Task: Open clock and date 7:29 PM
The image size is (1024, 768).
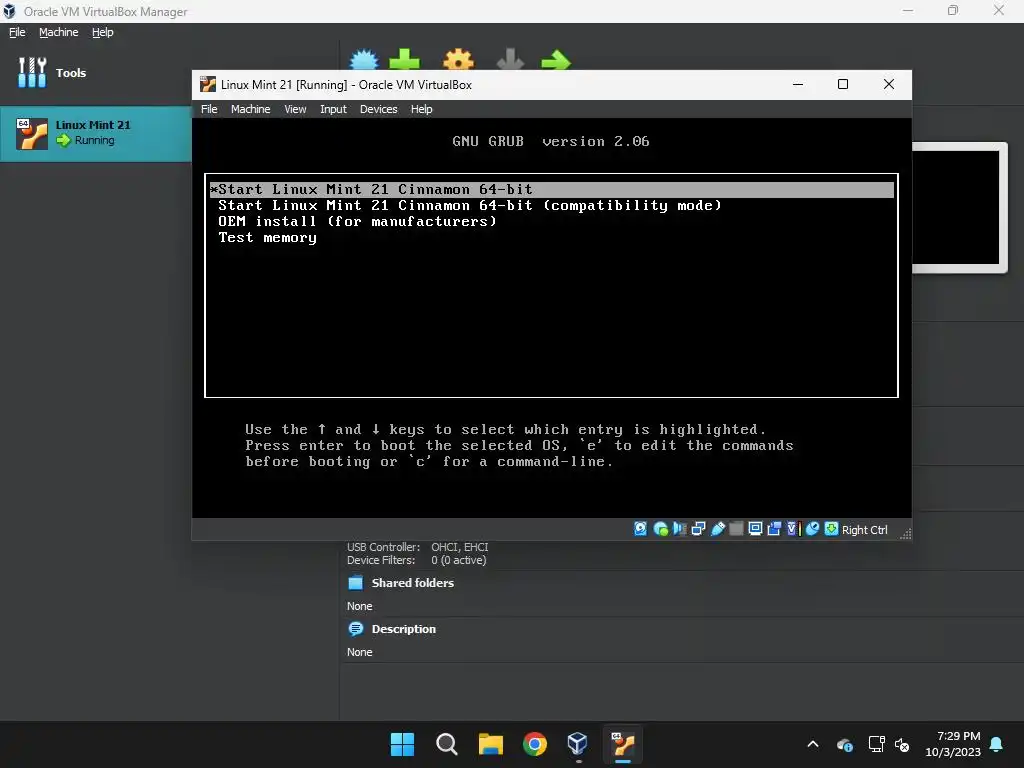Action: tap(953, 744)
